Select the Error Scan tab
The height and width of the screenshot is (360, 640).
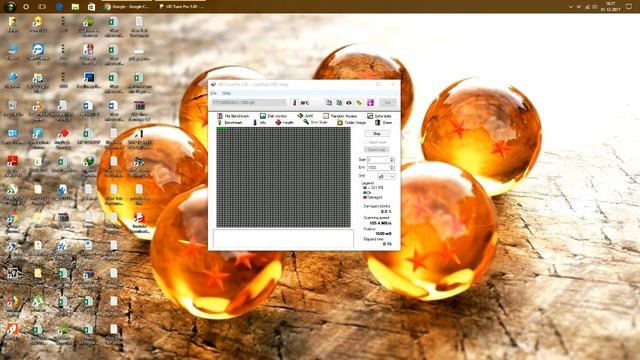[315, 122]
